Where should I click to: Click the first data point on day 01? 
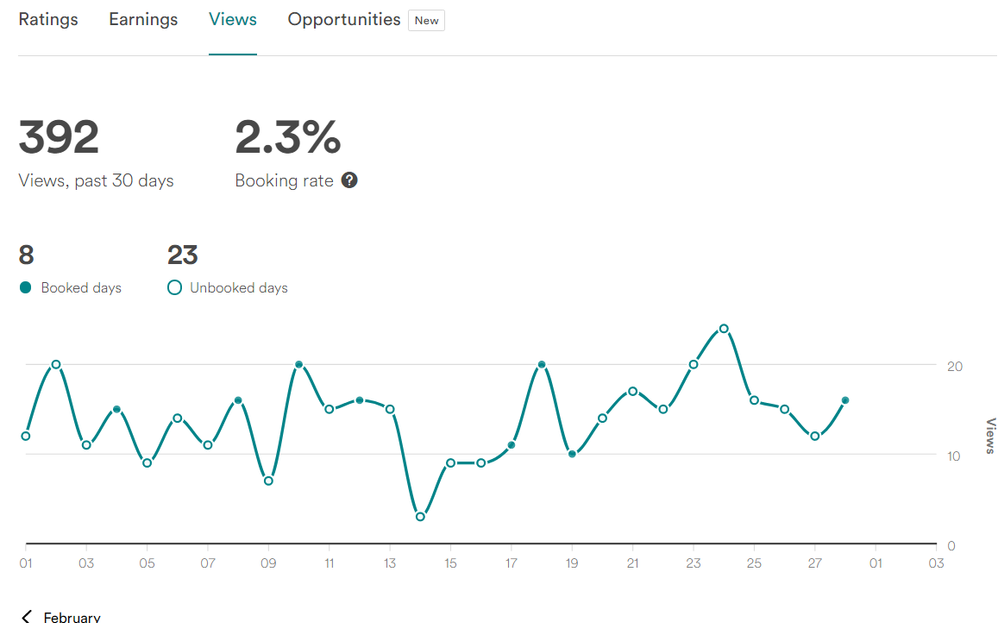coord(26,436)
